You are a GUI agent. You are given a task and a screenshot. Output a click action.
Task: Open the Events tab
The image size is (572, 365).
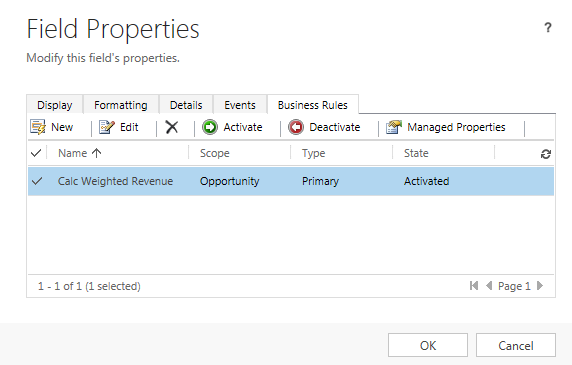pos(240,105)
